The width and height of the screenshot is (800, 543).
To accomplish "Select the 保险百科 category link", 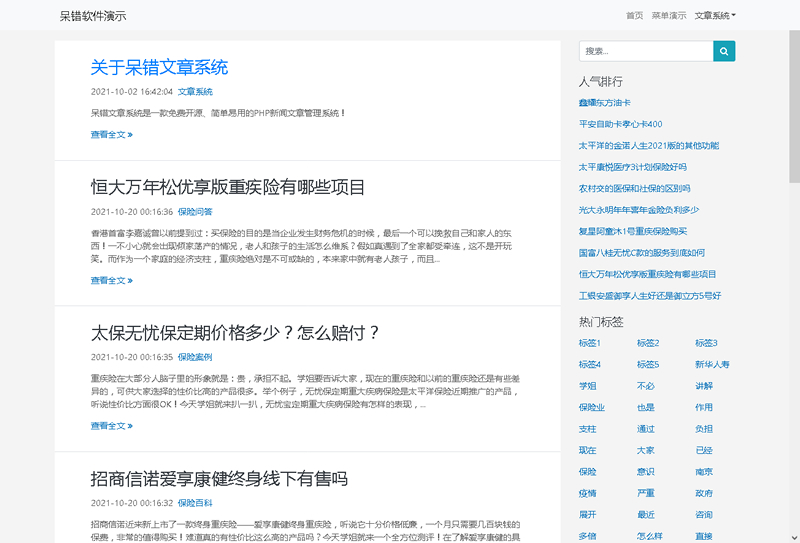I will pos(195,503).
